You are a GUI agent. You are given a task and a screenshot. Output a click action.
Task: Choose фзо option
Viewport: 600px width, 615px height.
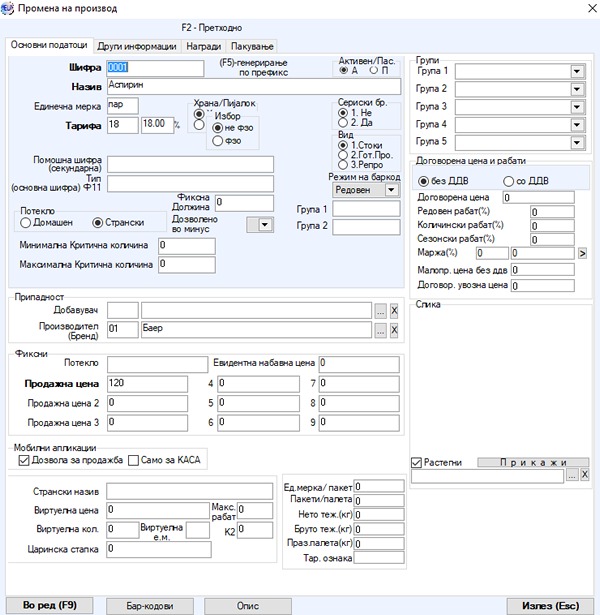coord(218,141)
